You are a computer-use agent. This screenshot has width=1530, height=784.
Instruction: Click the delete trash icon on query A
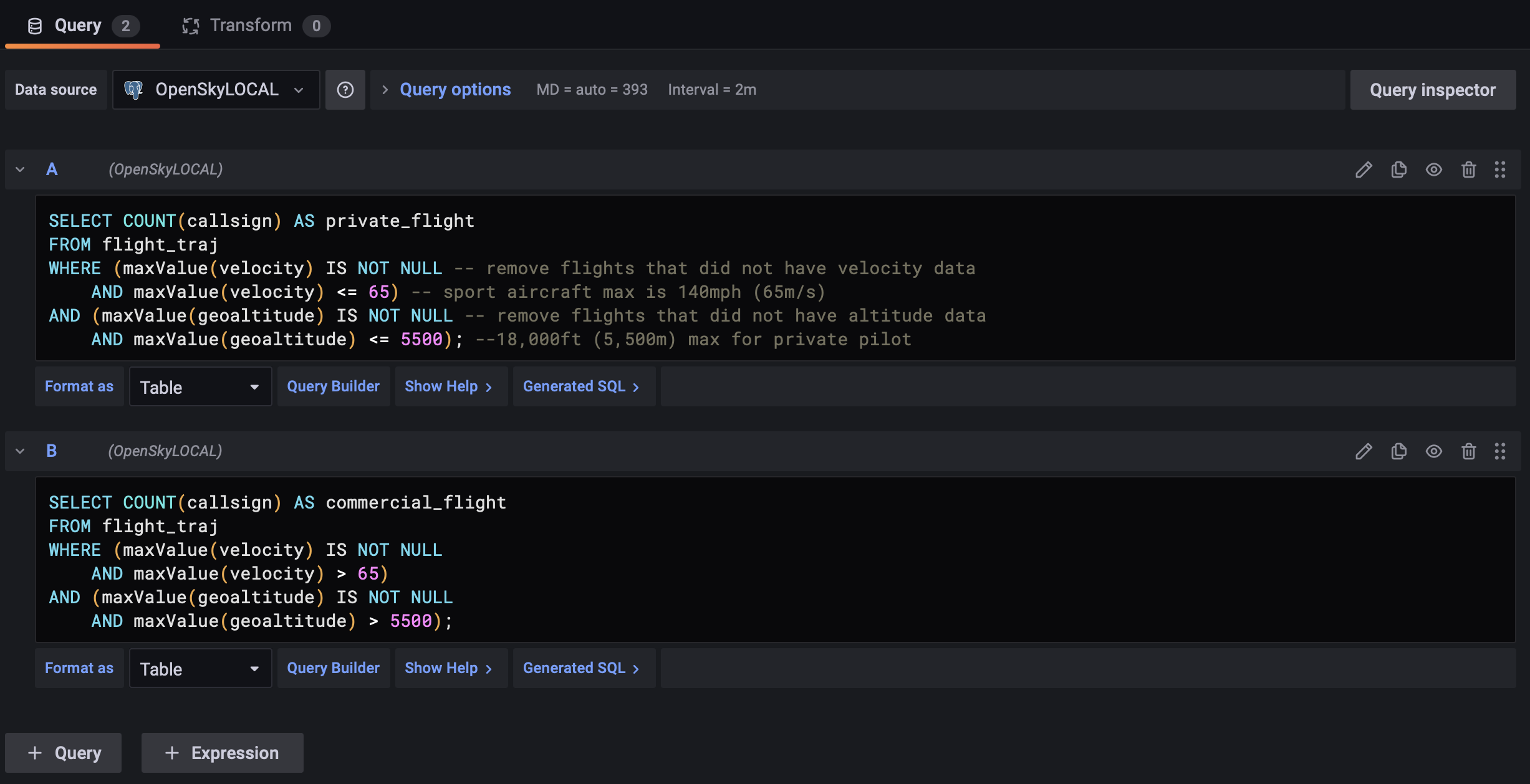(1468, 169)
